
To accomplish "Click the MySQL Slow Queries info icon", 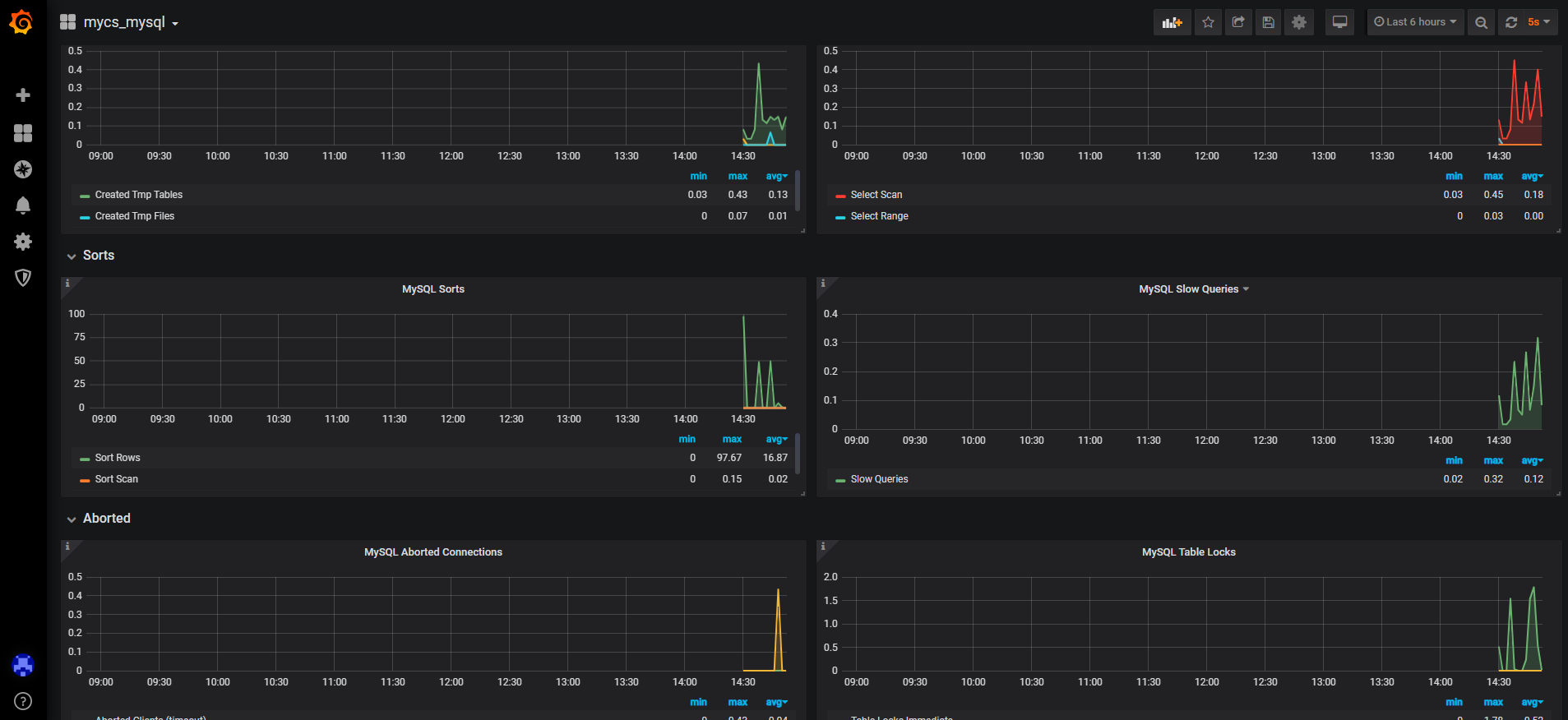I will [x=823, y=284].
